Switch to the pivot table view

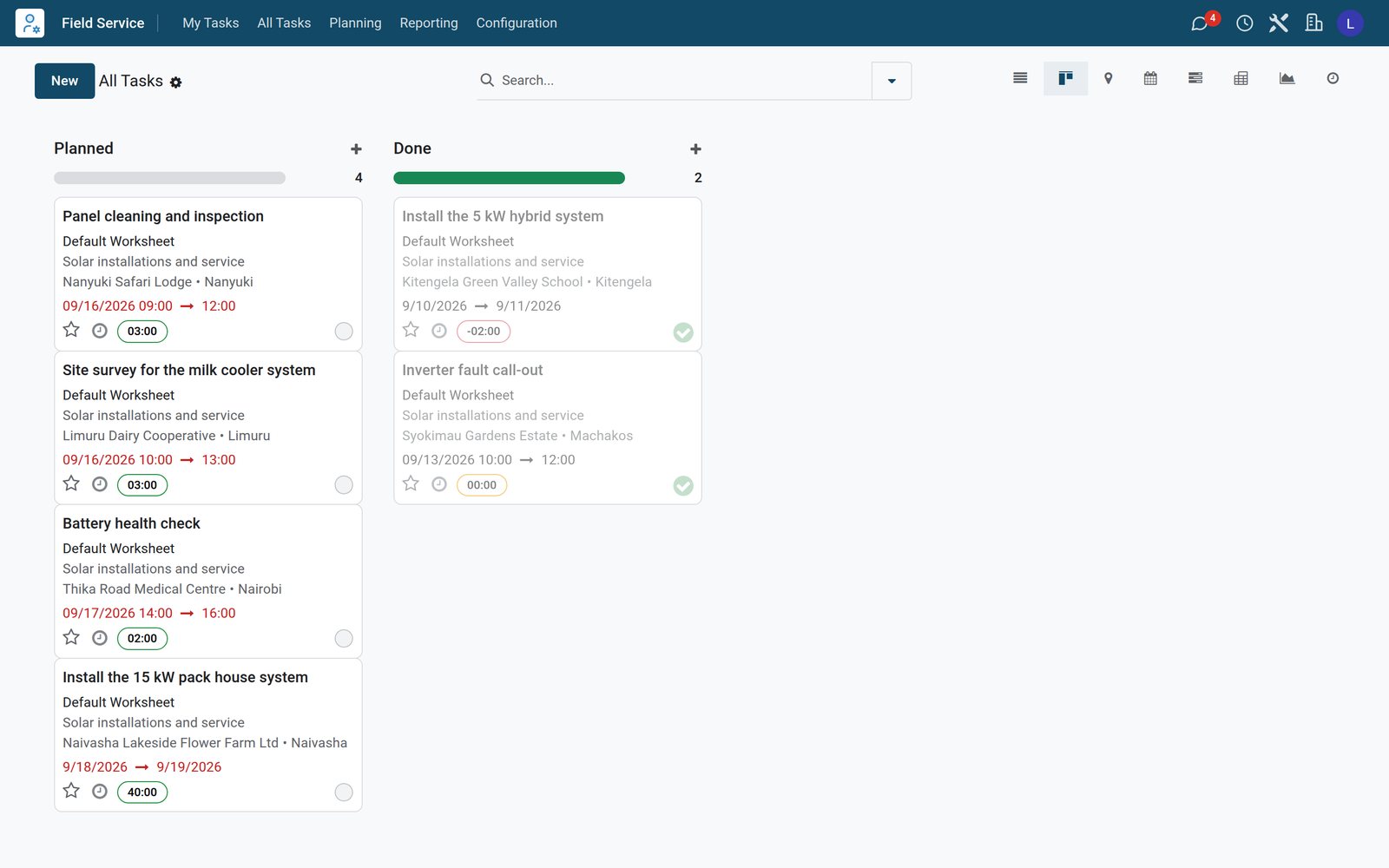(1241, 78)
